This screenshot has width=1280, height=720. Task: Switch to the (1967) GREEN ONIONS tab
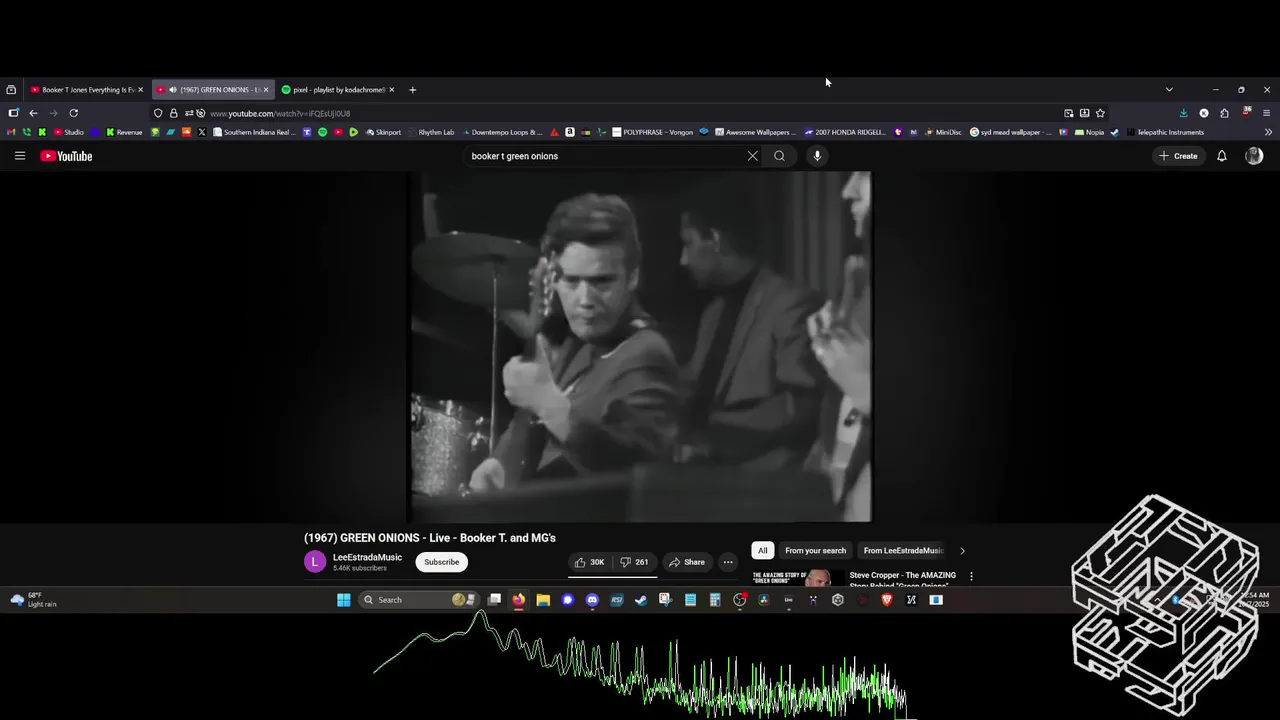pyautogui.click(x=212, y=90)
